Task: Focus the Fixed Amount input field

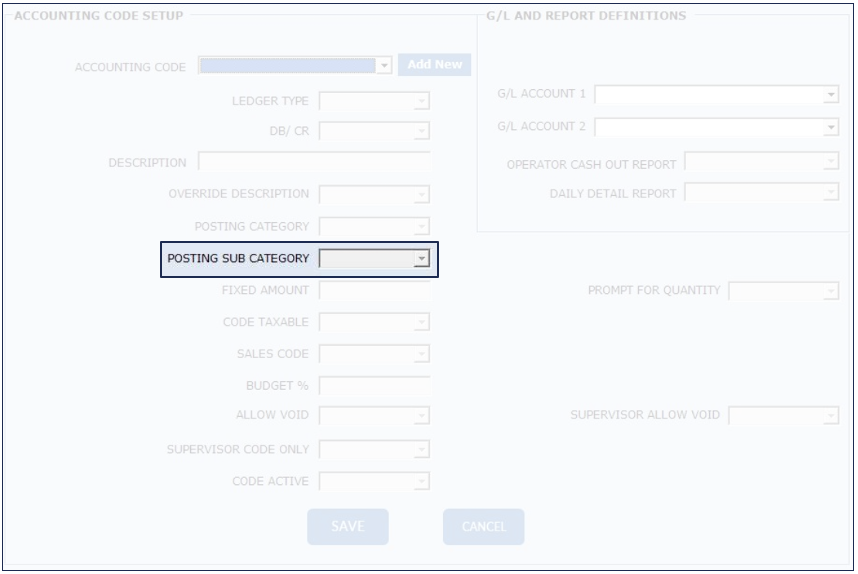Action: point(373,291)
